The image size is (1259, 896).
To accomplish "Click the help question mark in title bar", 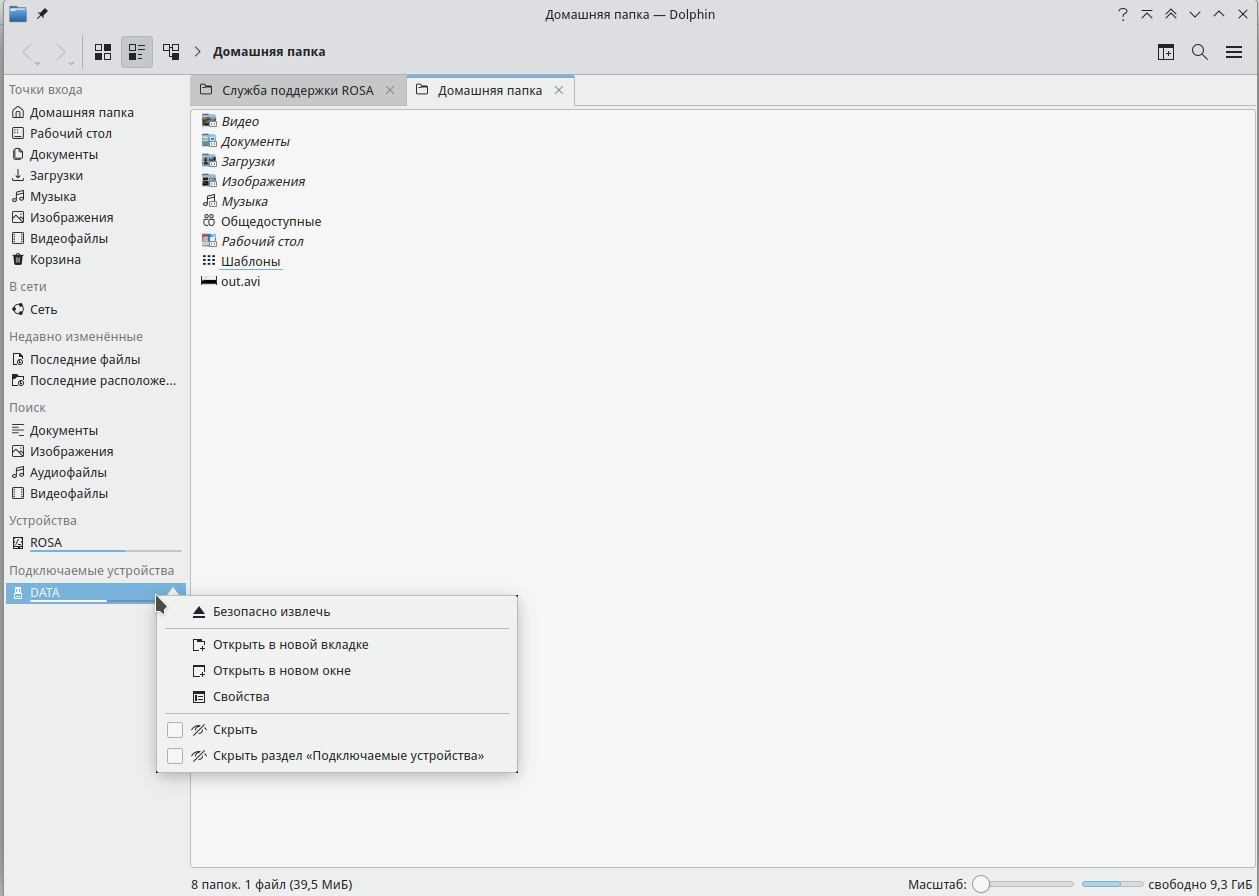I will click(1123, 14).
